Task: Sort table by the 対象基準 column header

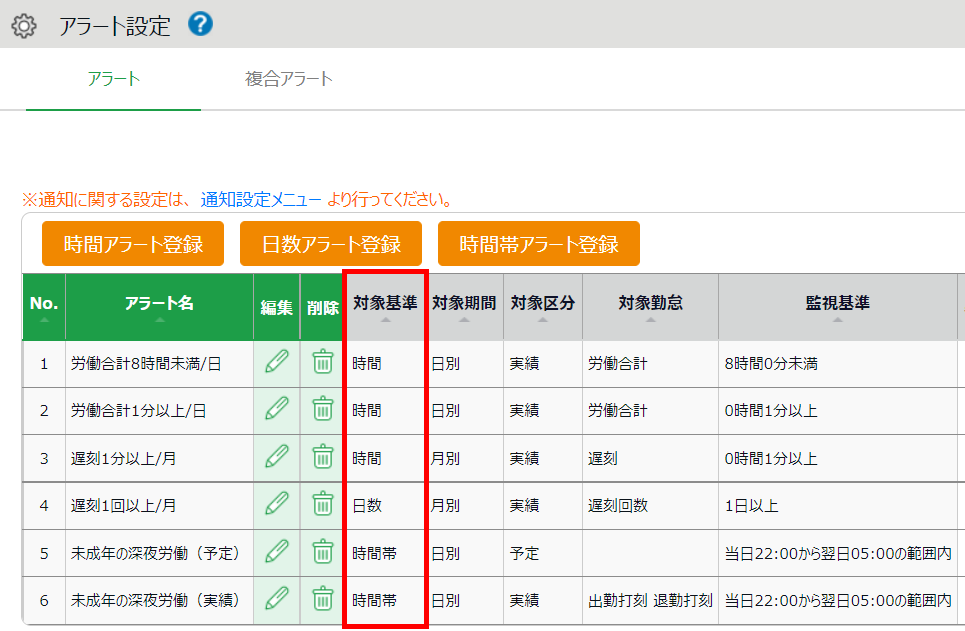Action: click(x=385, y=307)
